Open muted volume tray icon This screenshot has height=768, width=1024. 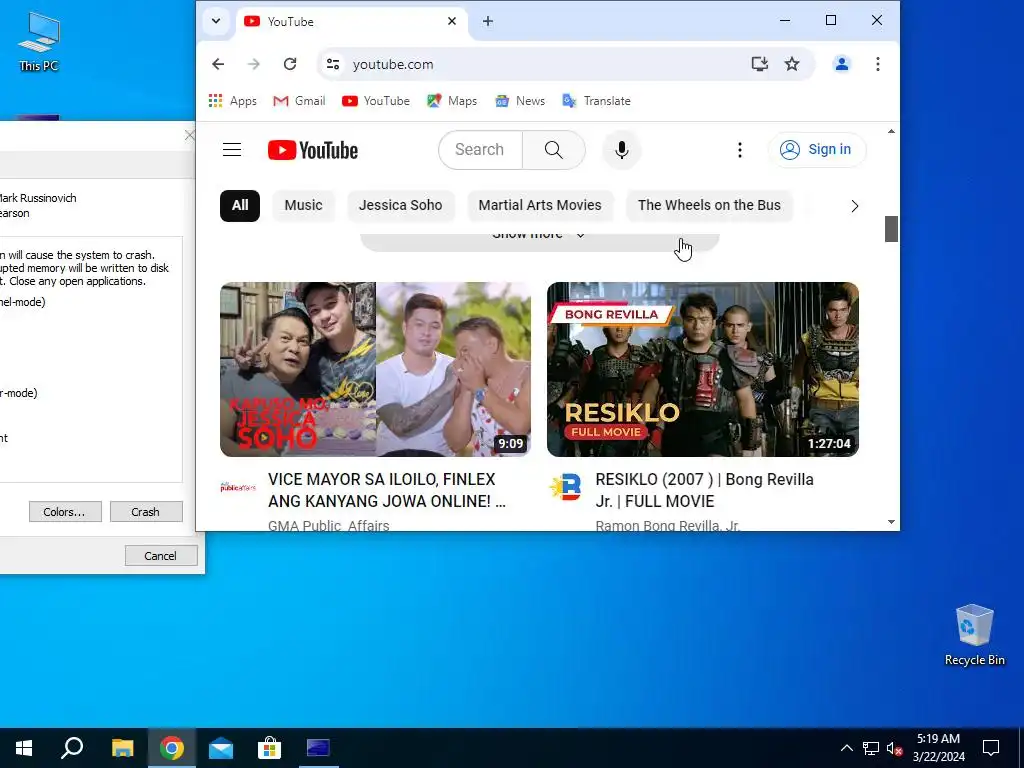[x=894, y=748]
